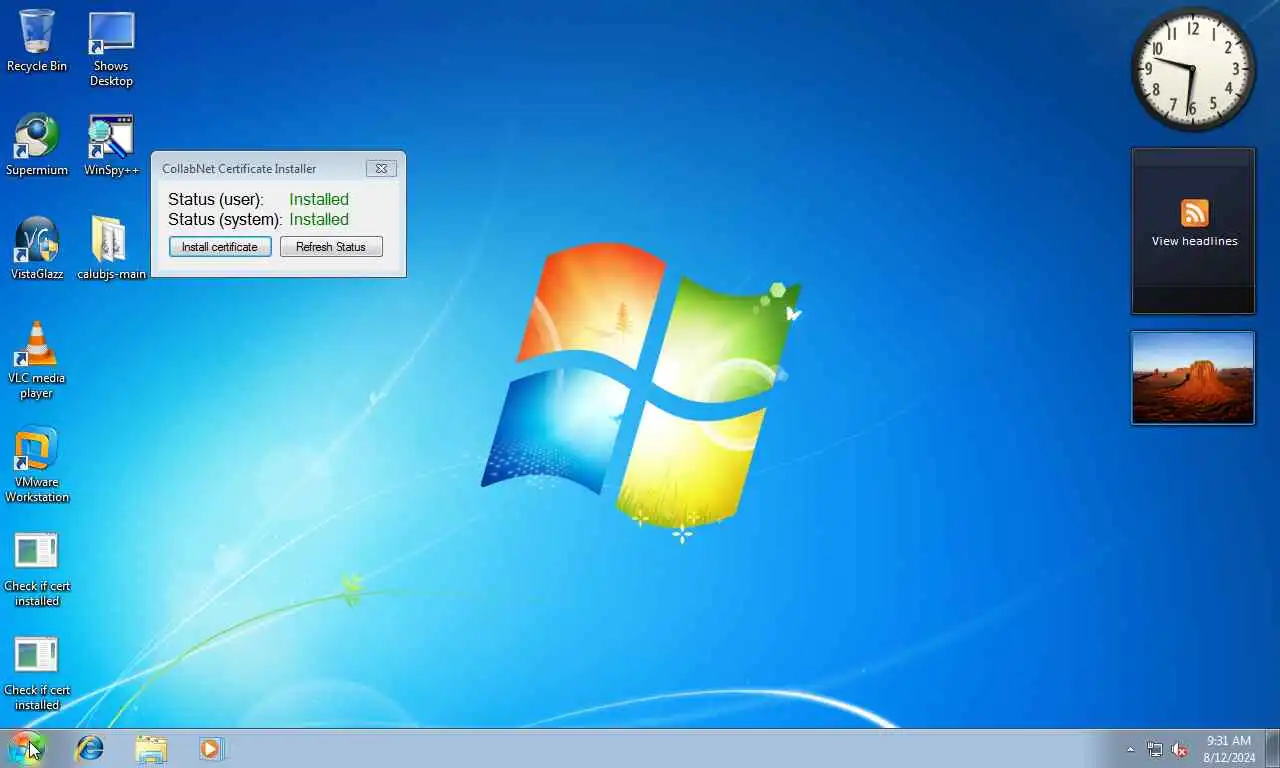Click the user status Installed text
Image resolution: width=1280 pixels, height=768 pixels.
(x=319, y=199)
